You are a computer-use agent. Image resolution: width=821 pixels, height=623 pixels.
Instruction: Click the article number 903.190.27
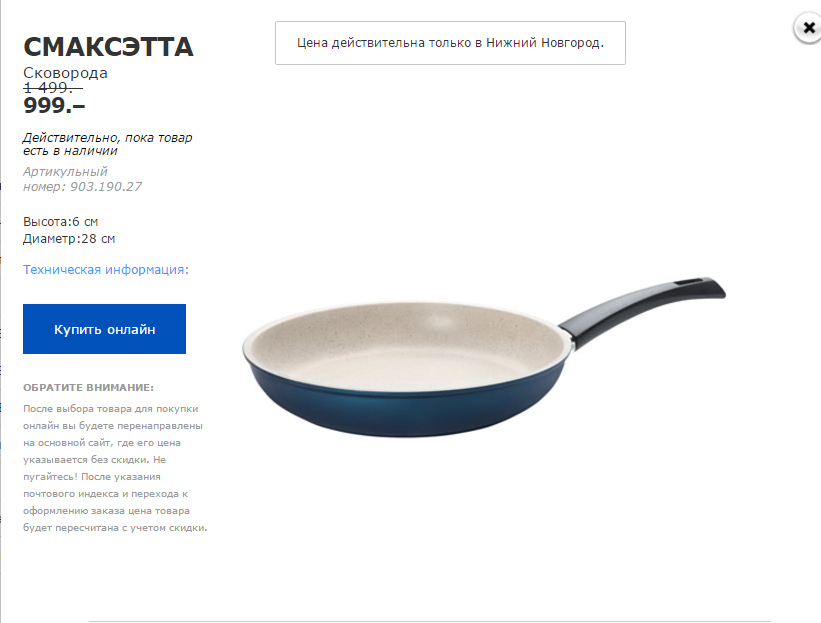point(106,187)
